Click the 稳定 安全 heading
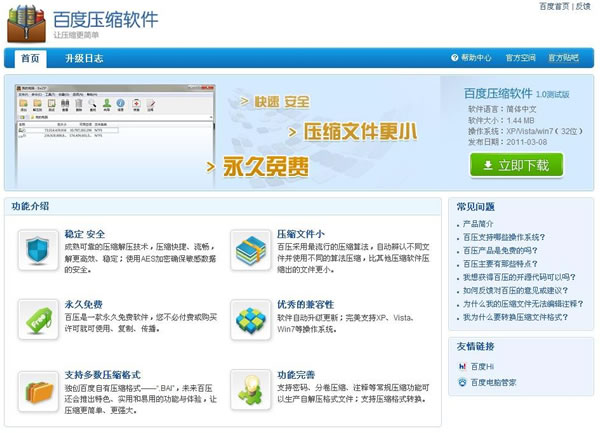The width and height of the screenshot is (600, 433). [x=84, y=234]
